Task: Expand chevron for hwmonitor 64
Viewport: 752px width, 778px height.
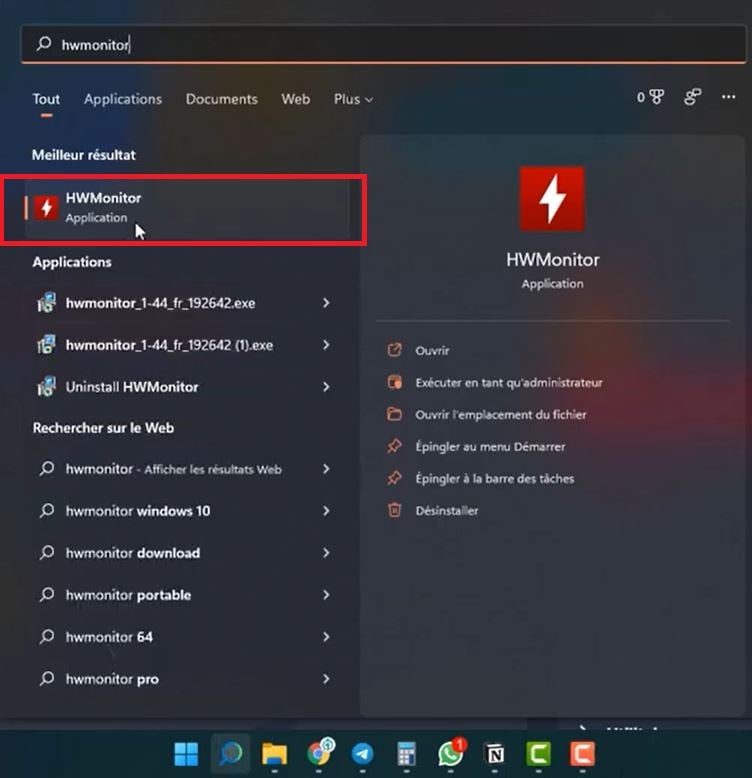Action: [326, 637]
